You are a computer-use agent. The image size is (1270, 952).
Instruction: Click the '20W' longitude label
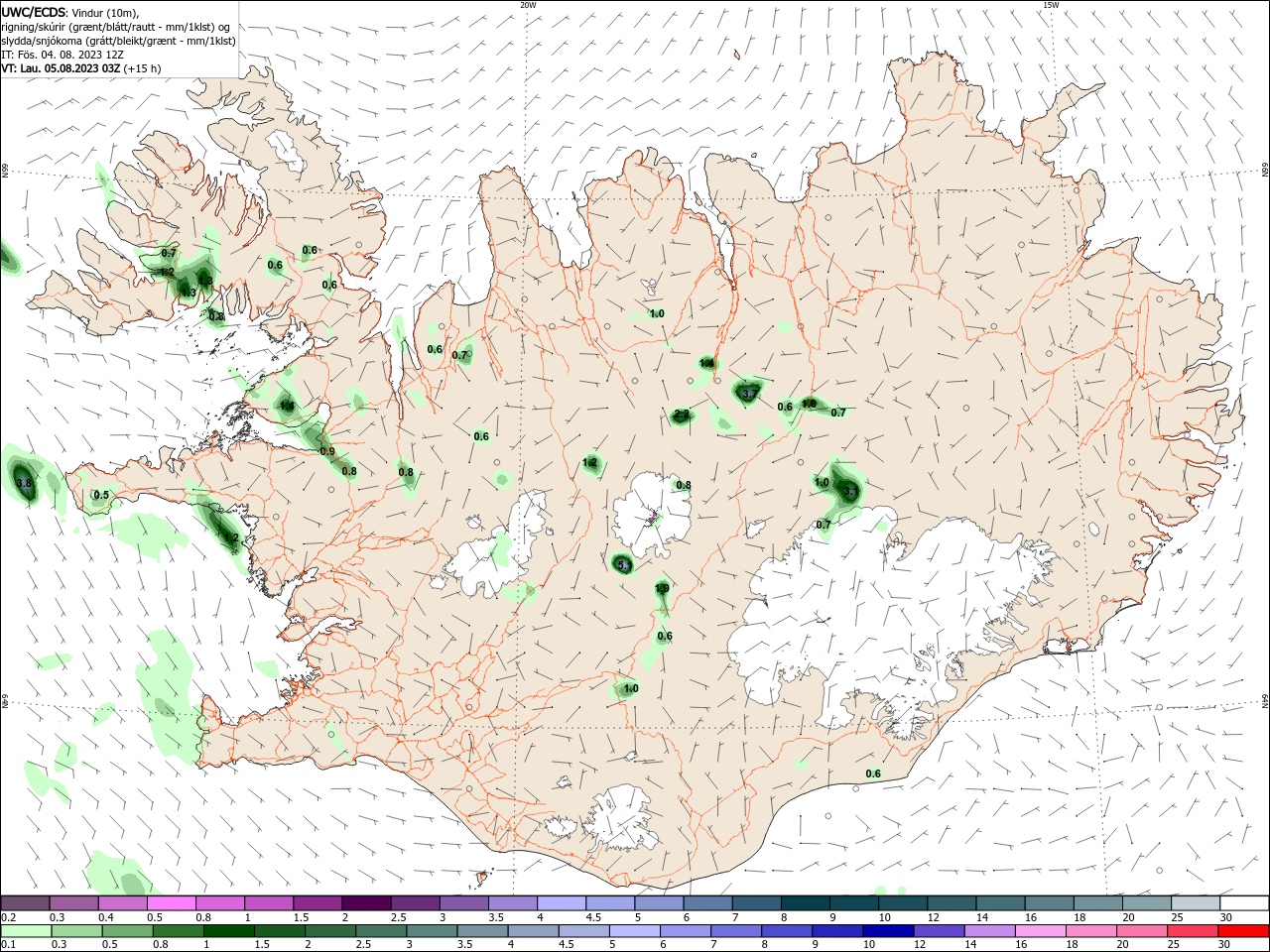528,5
